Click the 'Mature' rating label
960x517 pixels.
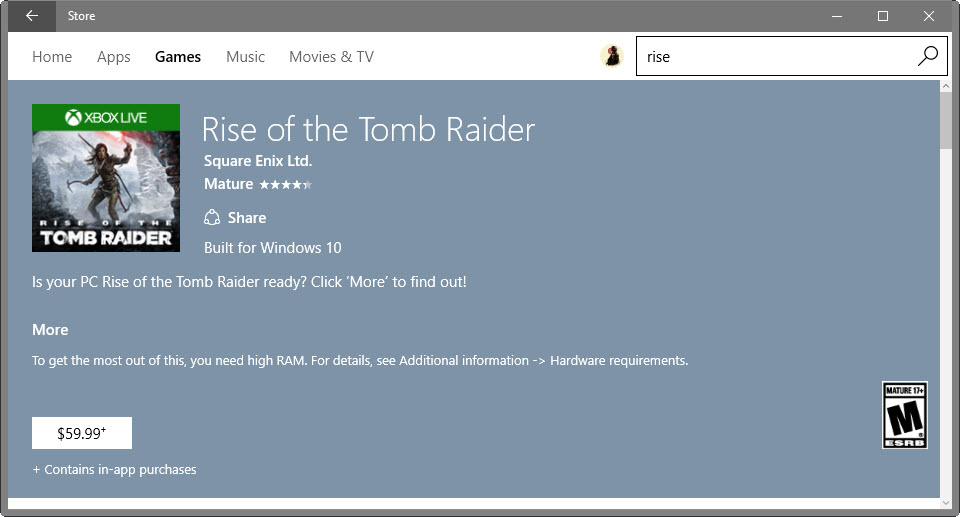(228, 184)
